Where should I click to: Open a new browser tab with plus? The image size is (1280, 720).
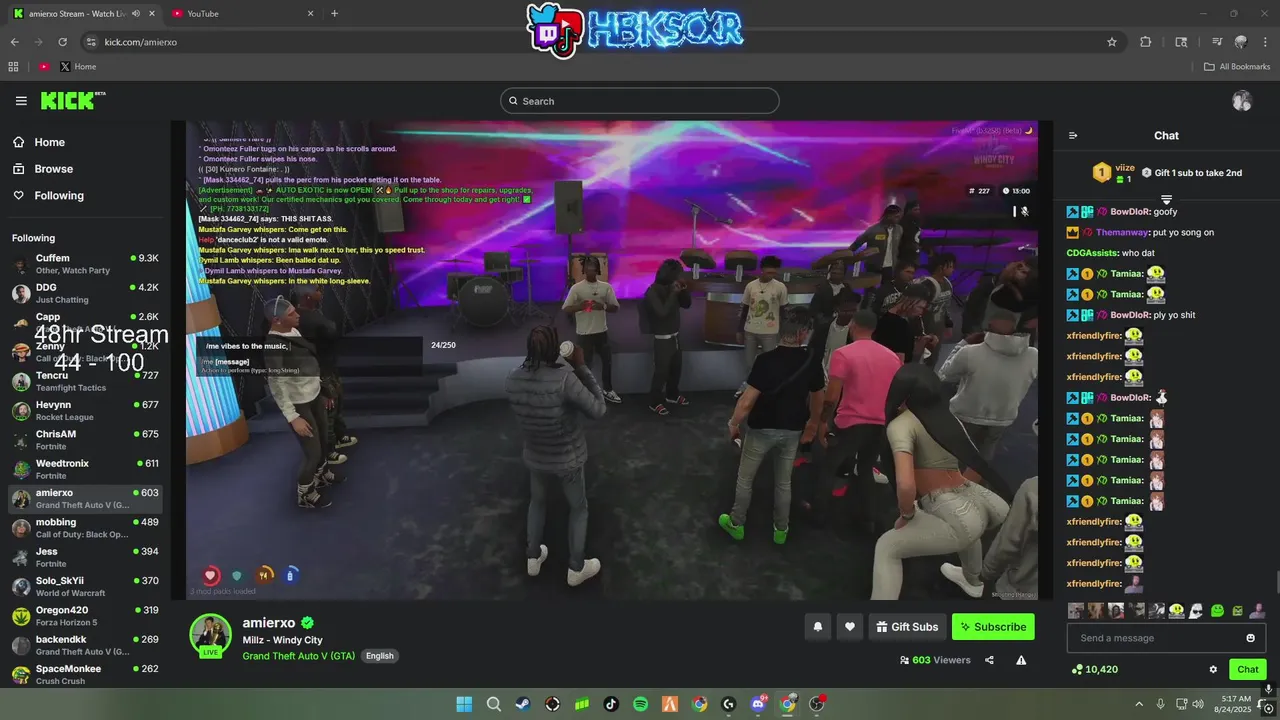(x=334, y=14)
